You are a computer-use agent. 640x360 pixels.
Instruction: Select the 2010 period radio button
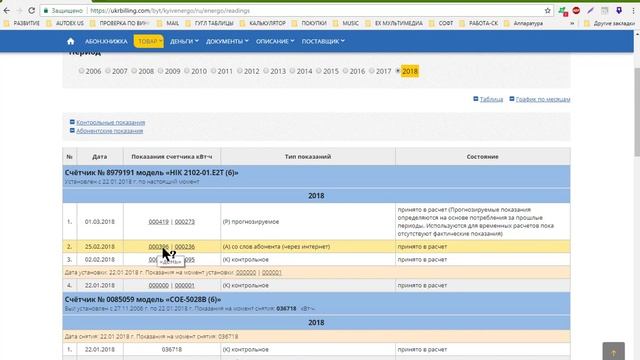(187, 71)
